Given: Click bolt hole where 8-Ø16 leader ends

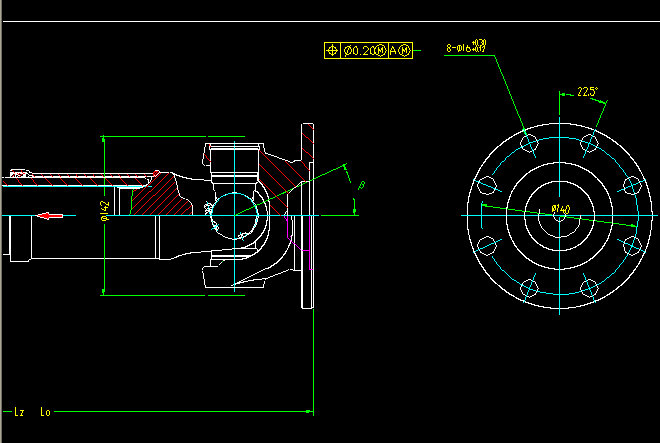Looking at the screenshot, I should [529, 144].
